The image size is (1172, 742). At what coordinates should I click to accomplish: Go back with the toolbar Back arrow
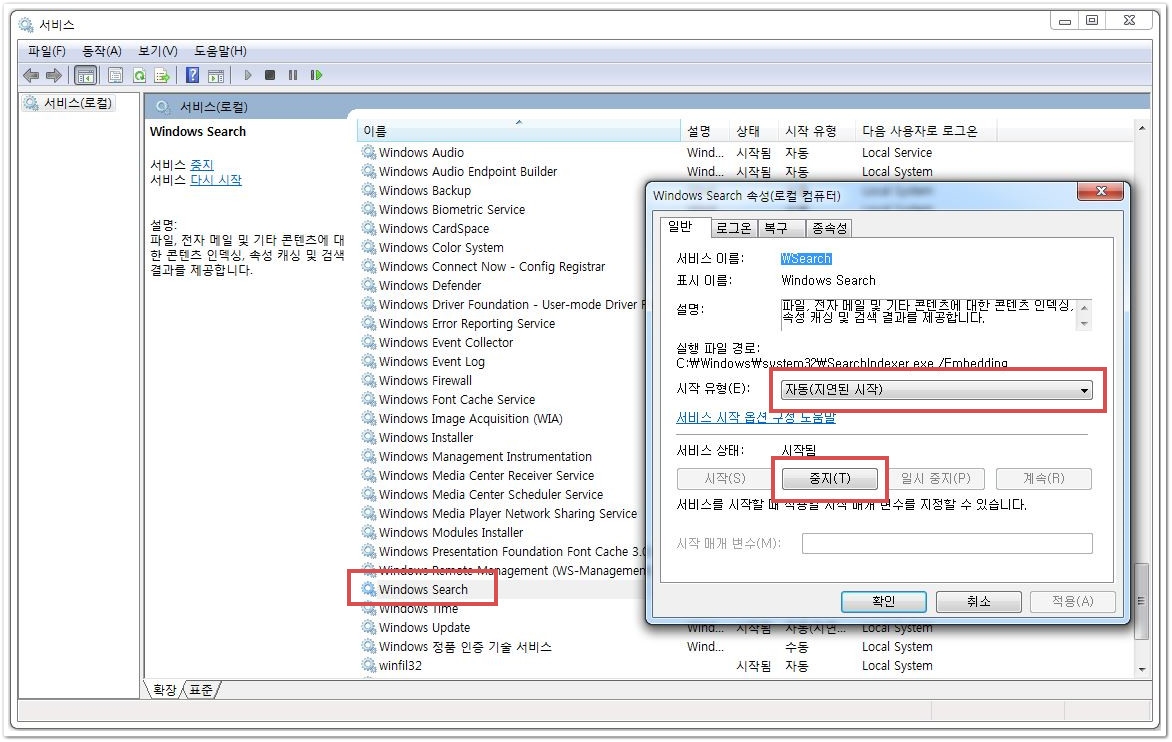(x=31, y=75)
